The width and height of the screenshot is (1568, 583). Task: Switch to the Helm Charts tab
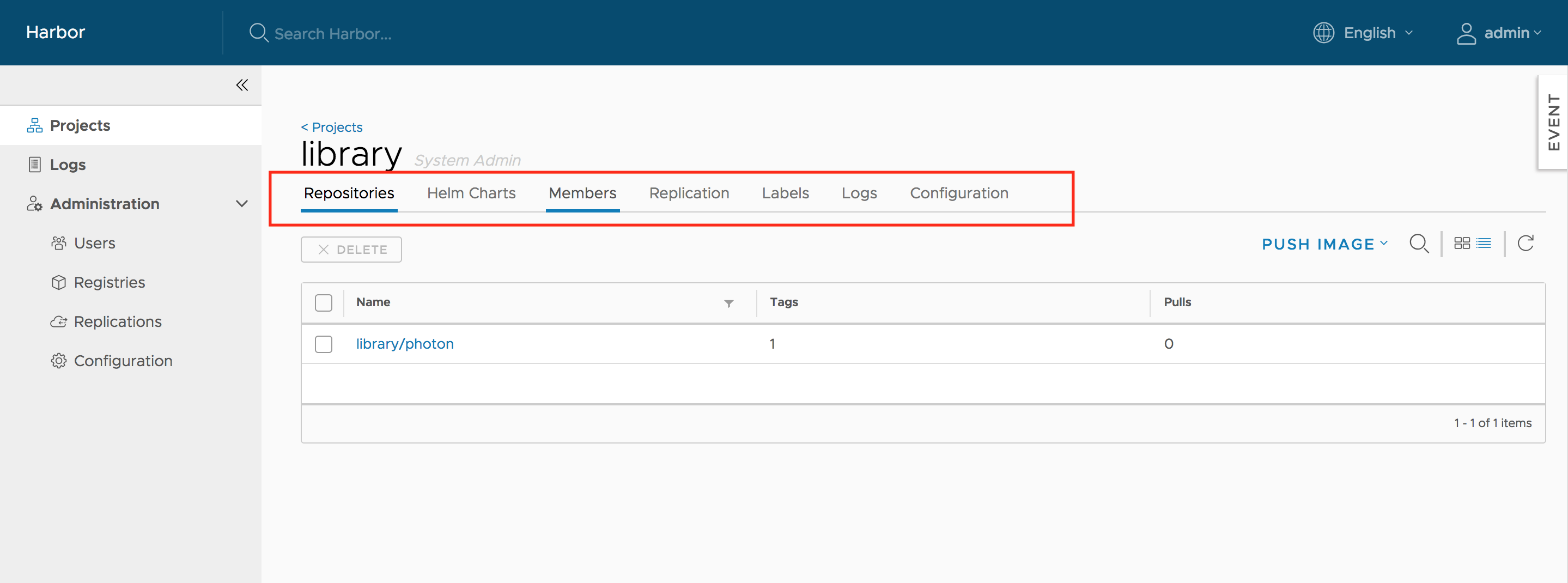click(471, 193)
